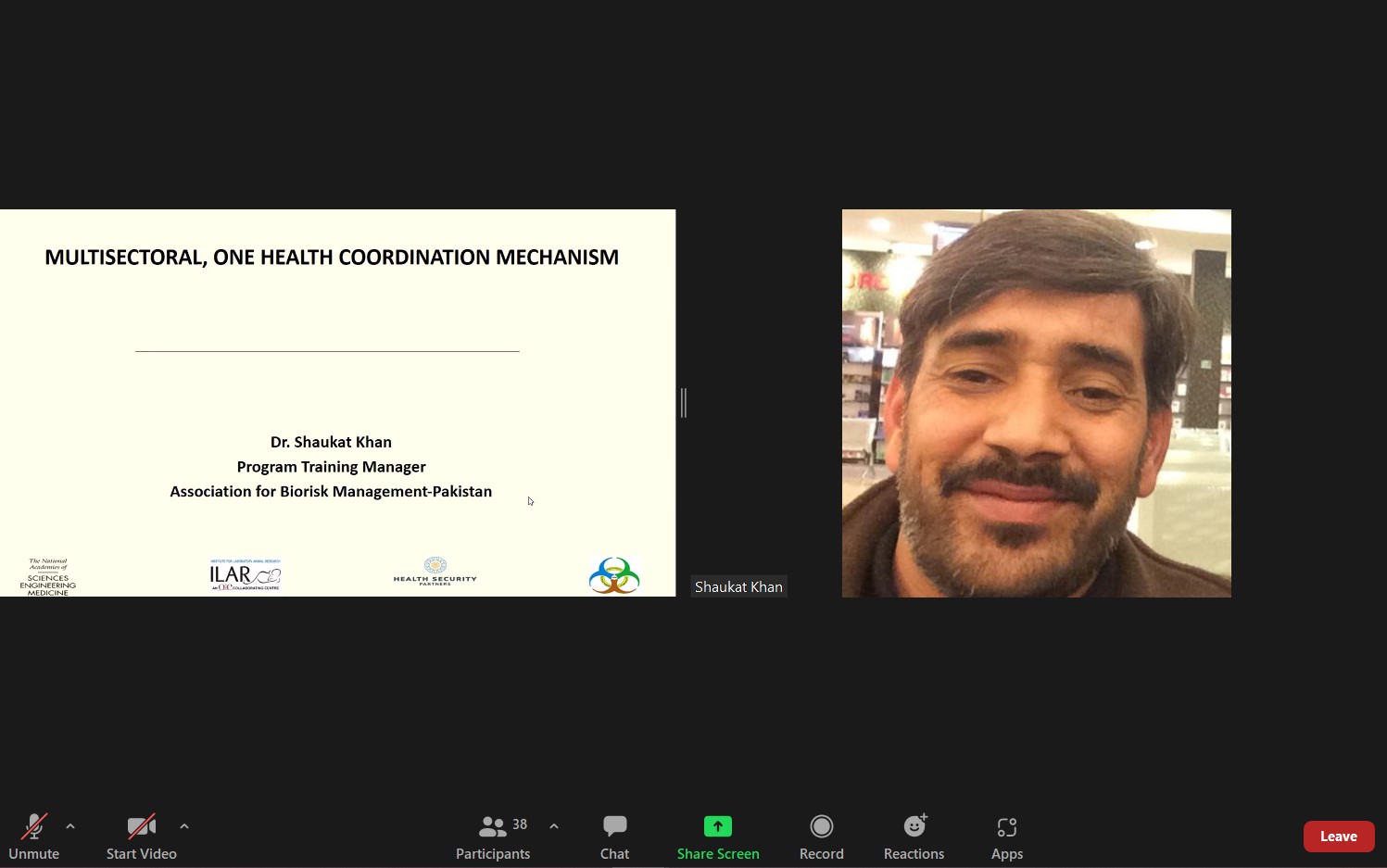Start recording with the Record button
The image size is (1387, 868).
822,837
